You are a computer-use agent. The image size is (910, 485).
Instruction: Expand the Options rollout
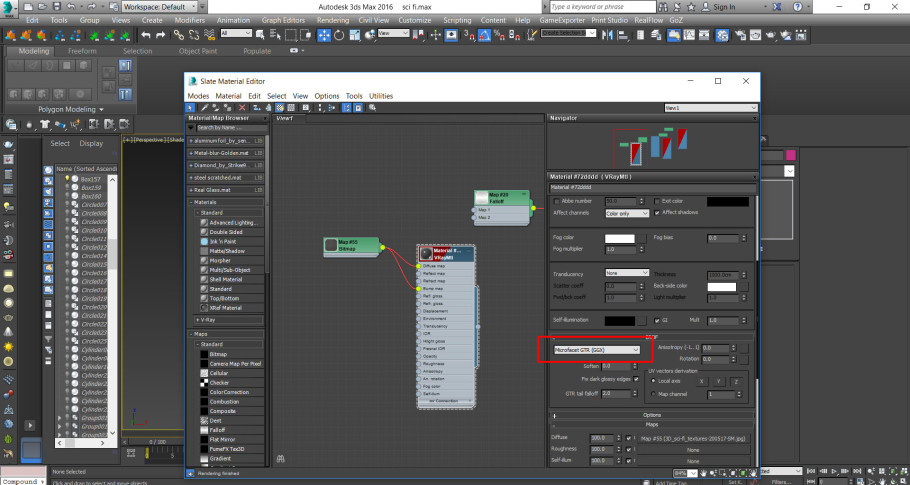(652, 415)
